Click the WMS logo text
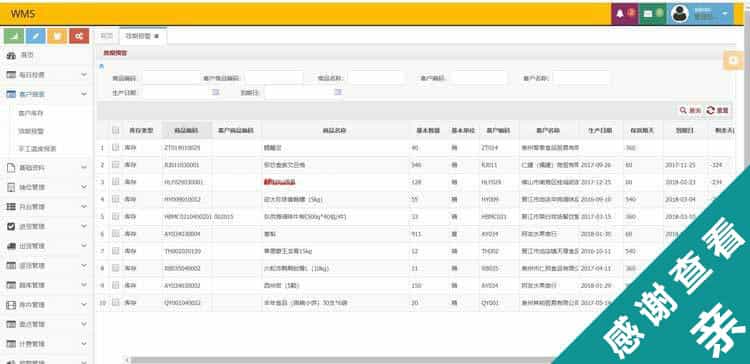Viewport: 750px width, 364px height. [x=23, y=14]
